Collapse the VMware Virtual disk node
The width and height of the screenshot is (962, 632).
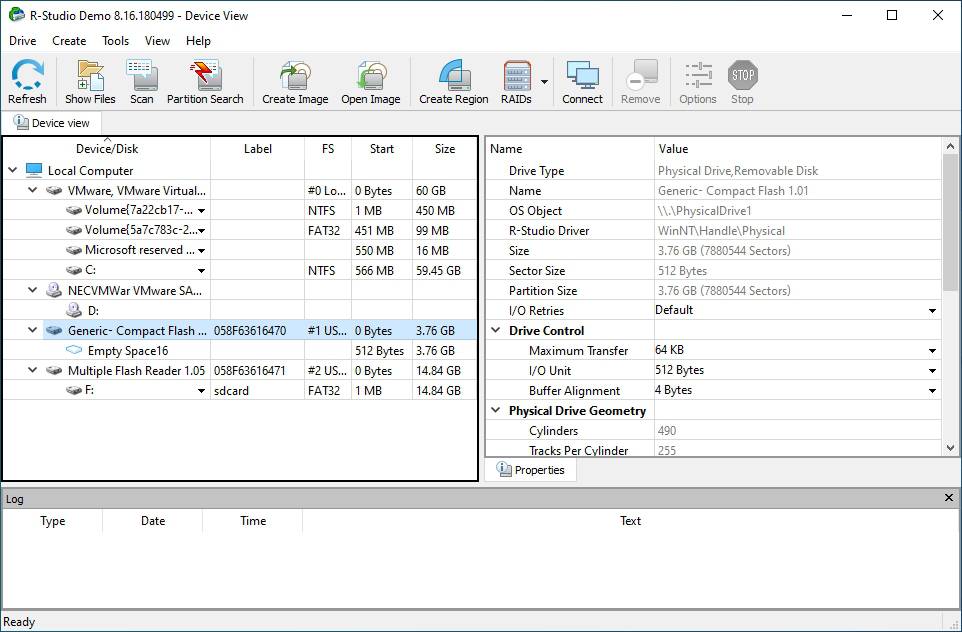pos(33,190)
